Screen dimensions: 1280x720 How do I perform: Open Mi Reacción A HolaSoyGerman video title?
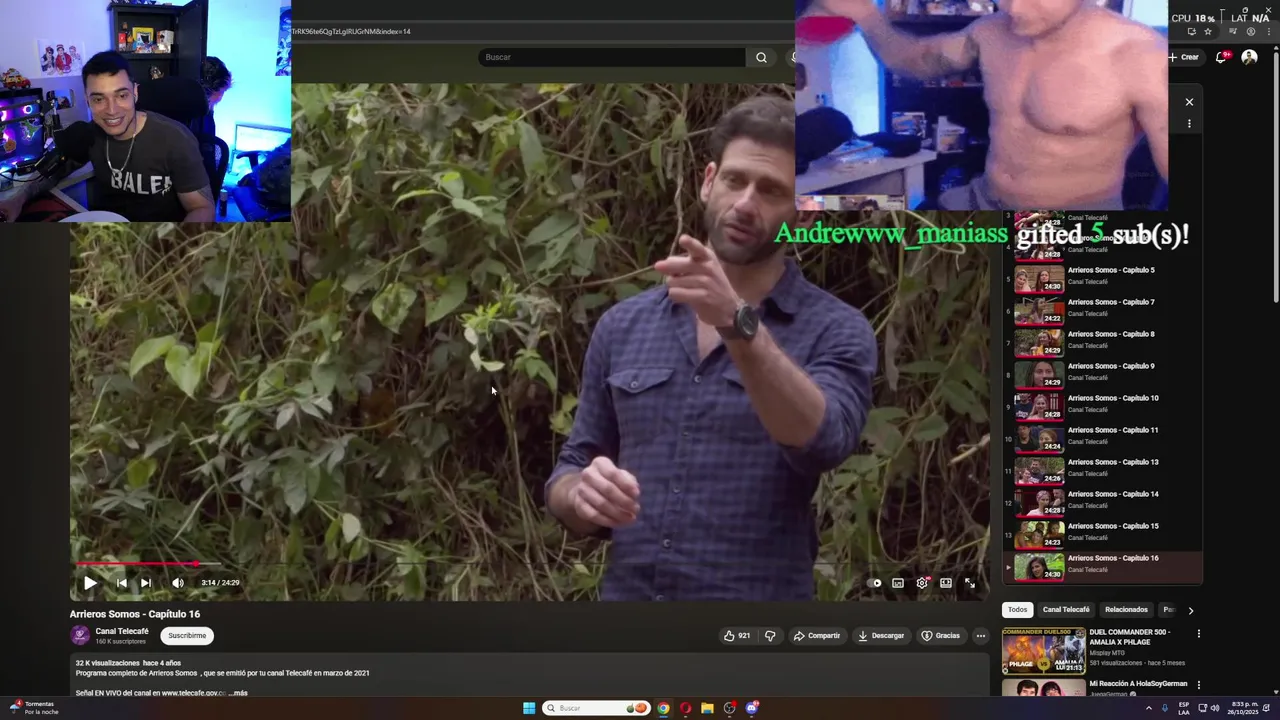pos(1138,684)
